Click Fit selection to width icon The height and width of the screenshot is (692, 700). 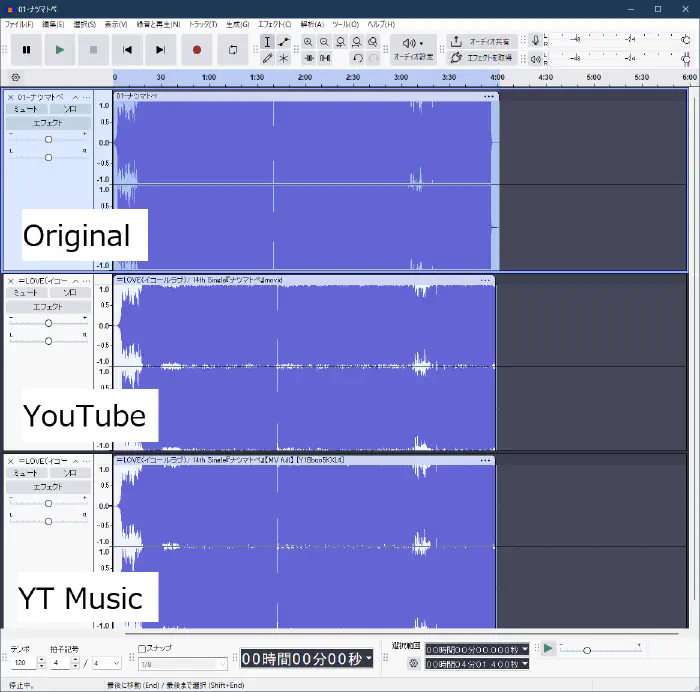click(341, 42)
